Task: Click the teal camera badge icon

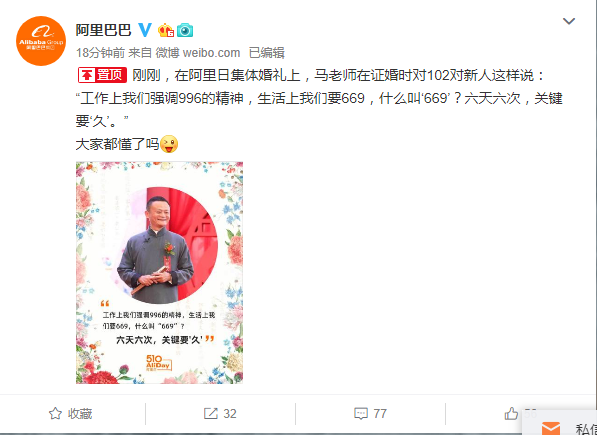Action: point(185,30)
